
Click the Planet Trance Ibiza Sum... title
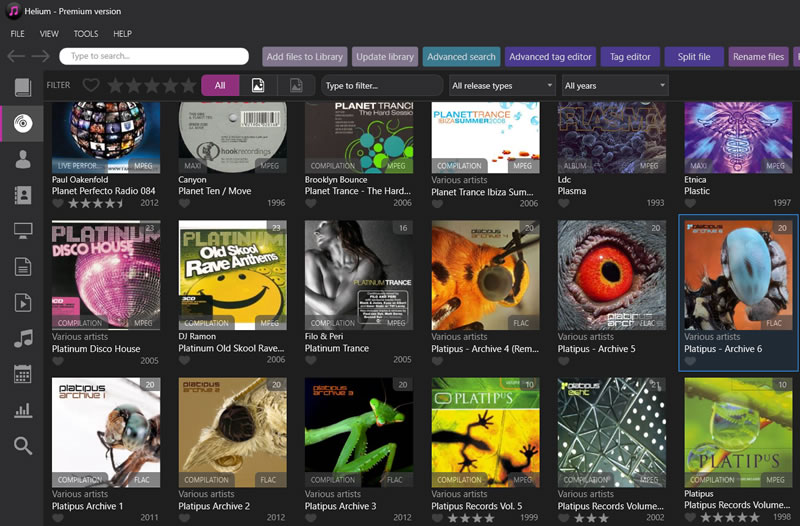tap(482, 192)
